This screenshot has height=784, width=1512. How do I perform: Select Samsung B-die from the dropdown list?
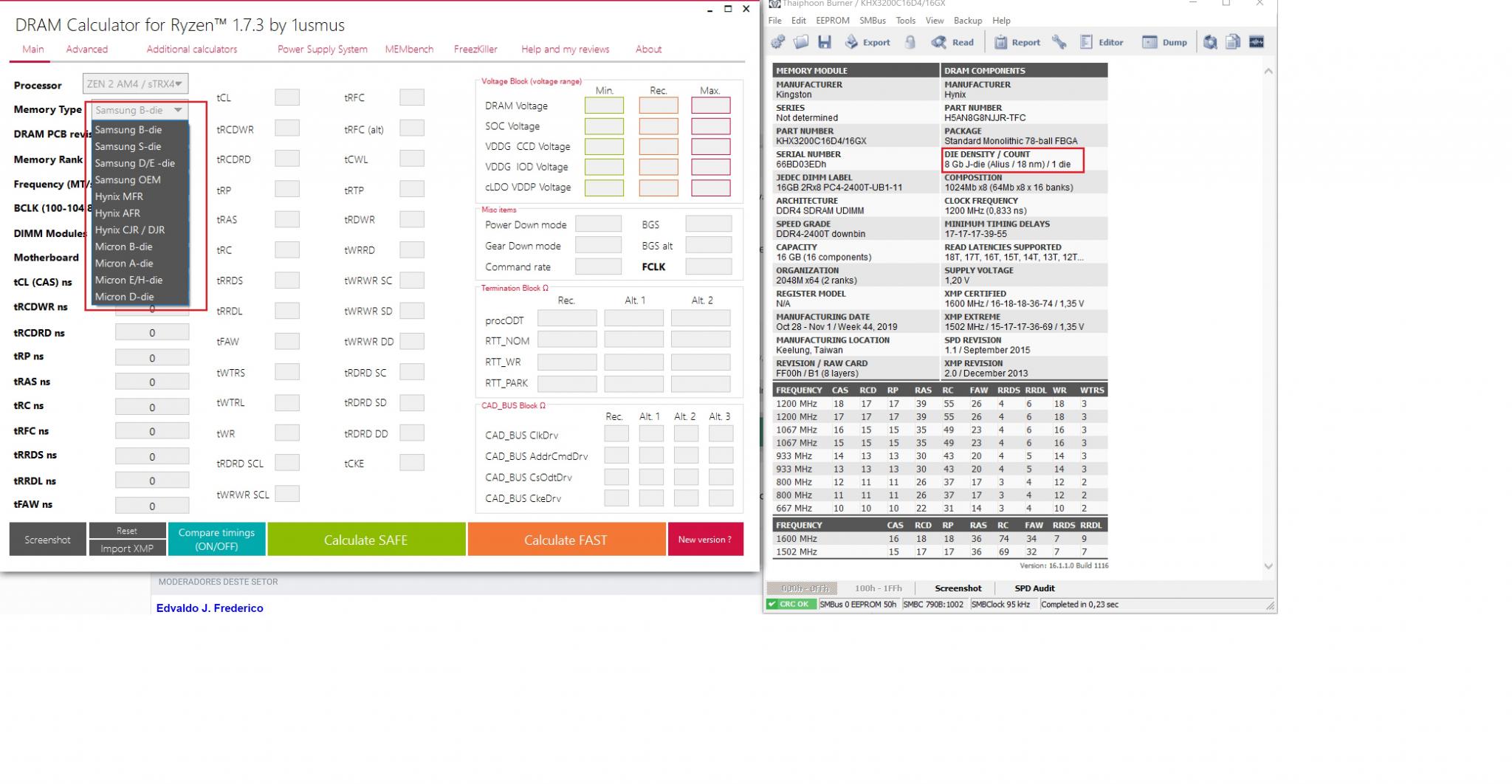point(140,130)
